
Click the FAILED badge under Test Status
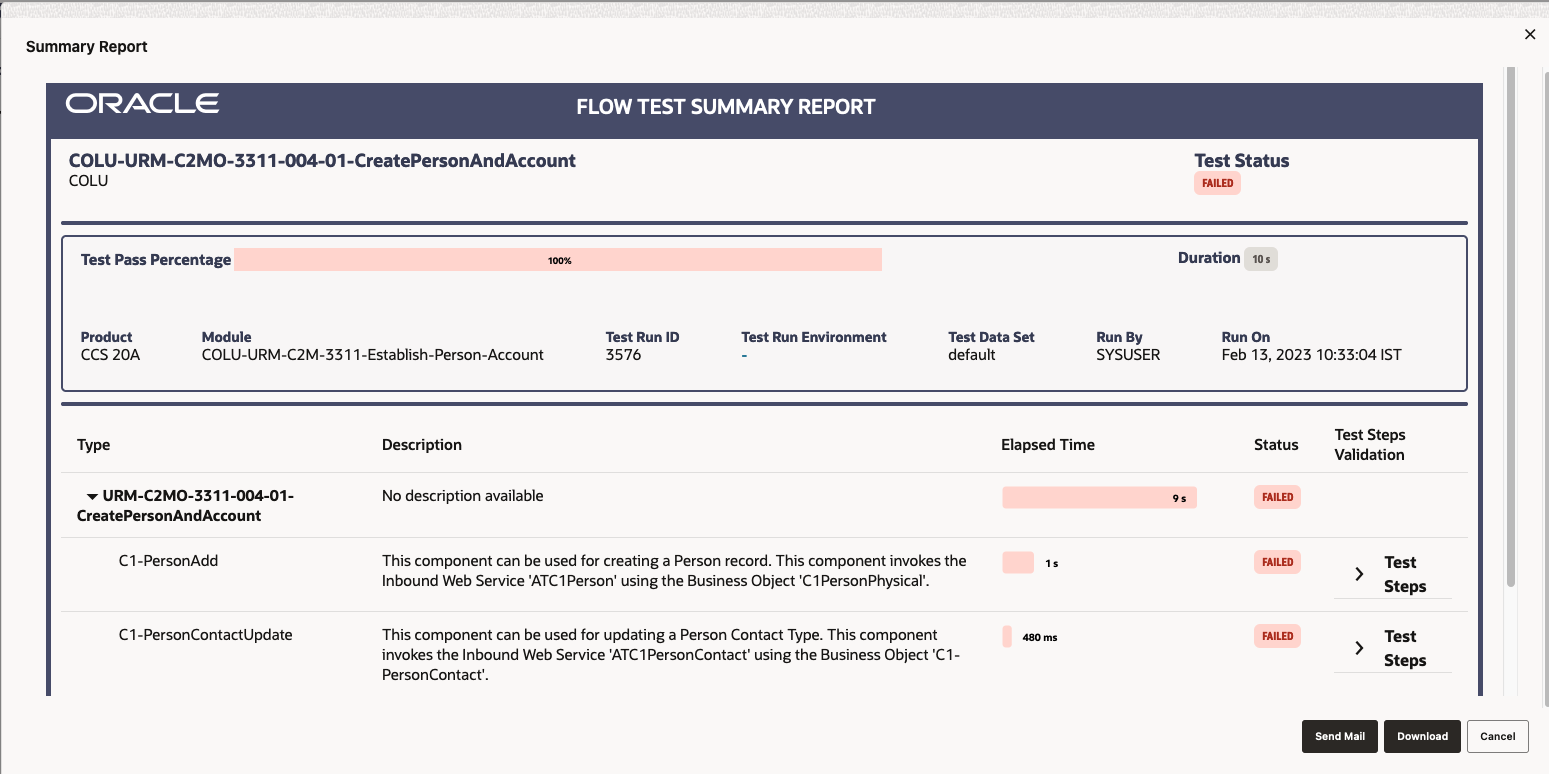tap(1217, 183)
